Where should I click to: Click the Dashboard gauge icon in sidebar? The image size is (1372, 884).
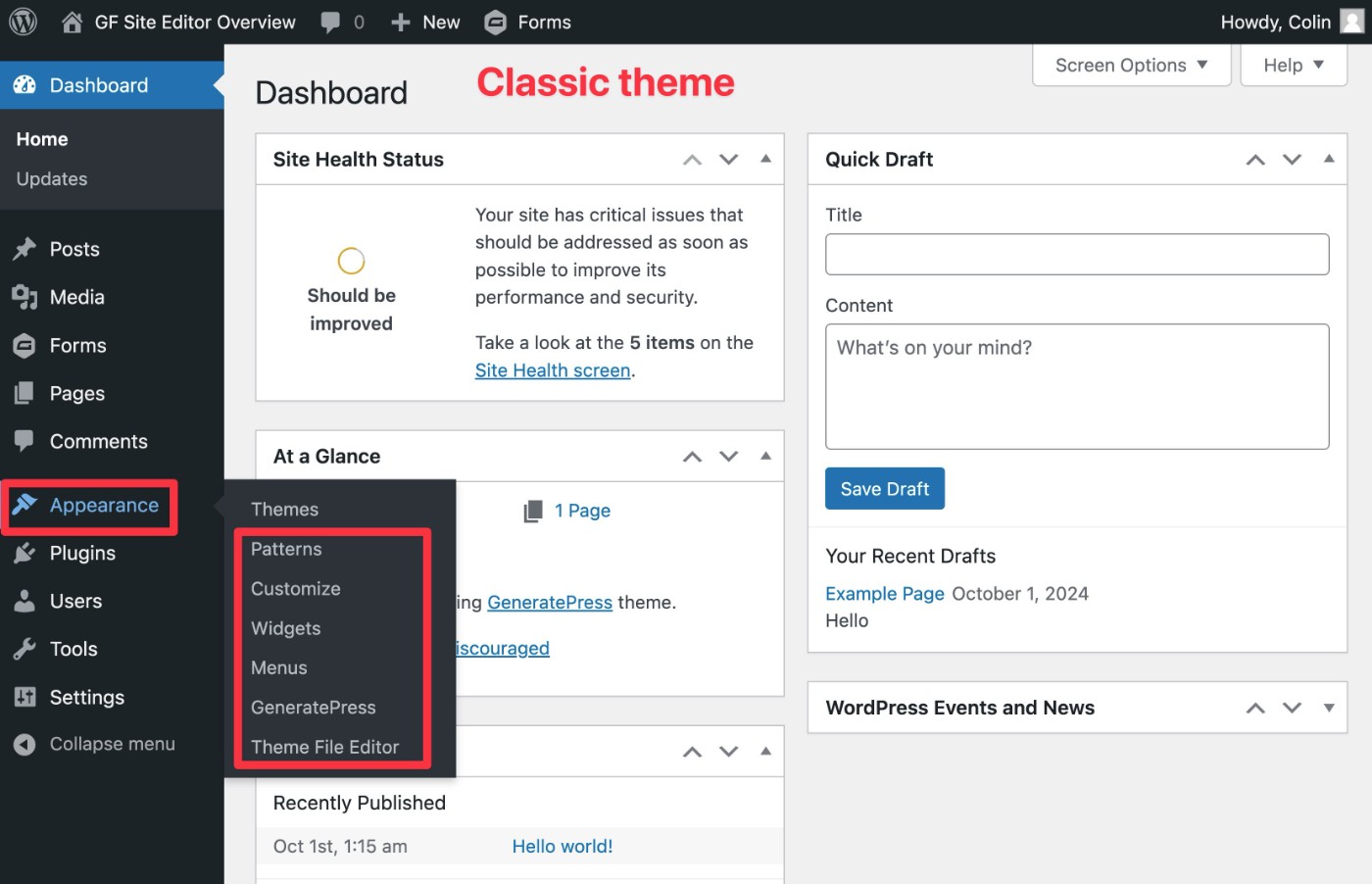click(24, 85)
